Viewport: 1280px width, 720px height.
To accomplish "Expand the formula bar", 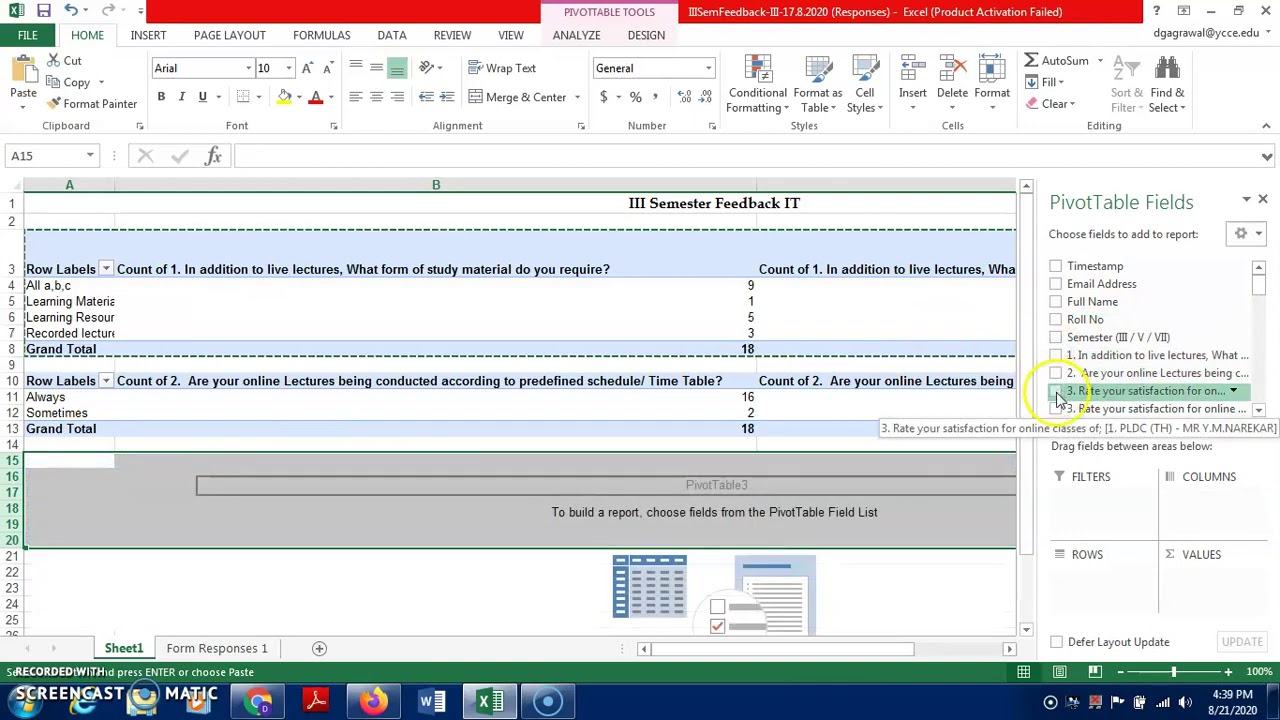I will pyautogui.click(x=1267, y=156).
